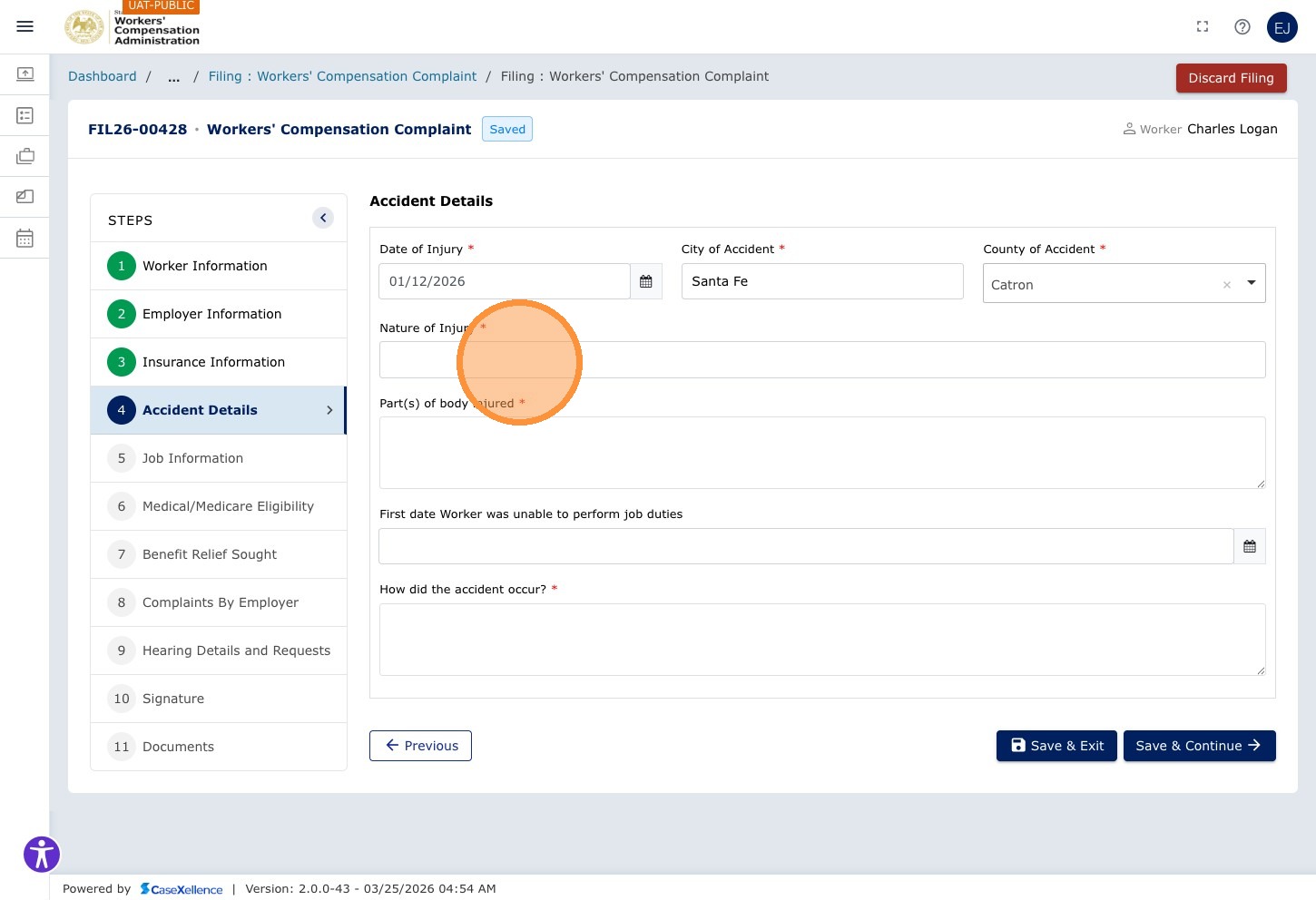This screenshot has height=900, width=1316.
Task: Toggle fullscreen mode icon
Action: coord(1203,27)
